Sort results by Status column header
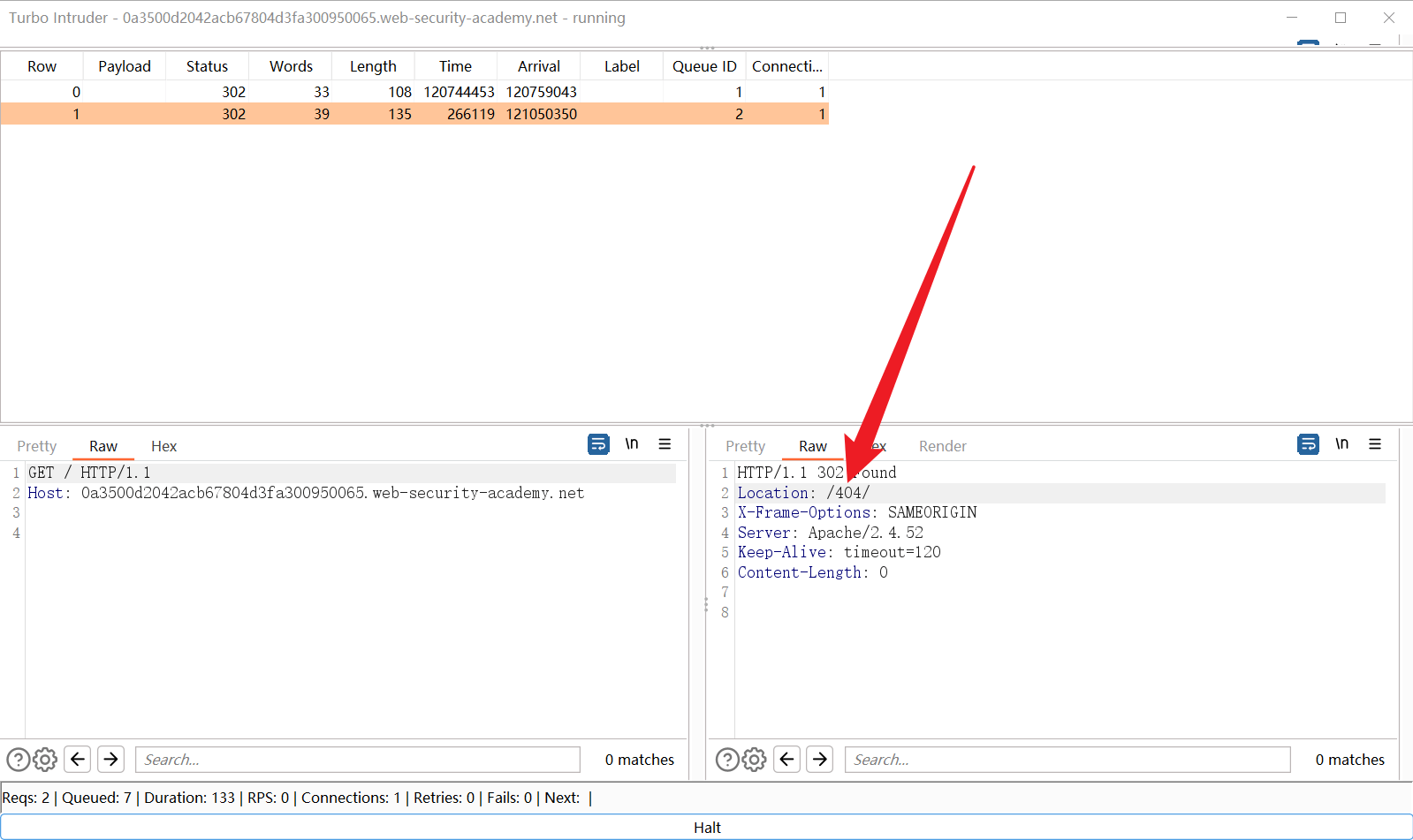The width and height of the screenshot is (1413, 840). pyautogui.click(x=207, y=66)
